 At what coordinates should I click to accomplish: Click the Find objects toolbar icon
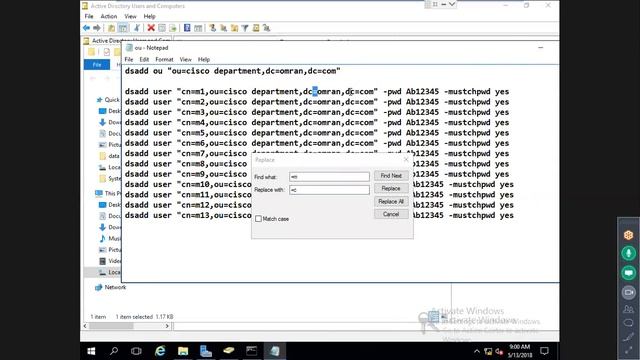(x=256, y=28)
